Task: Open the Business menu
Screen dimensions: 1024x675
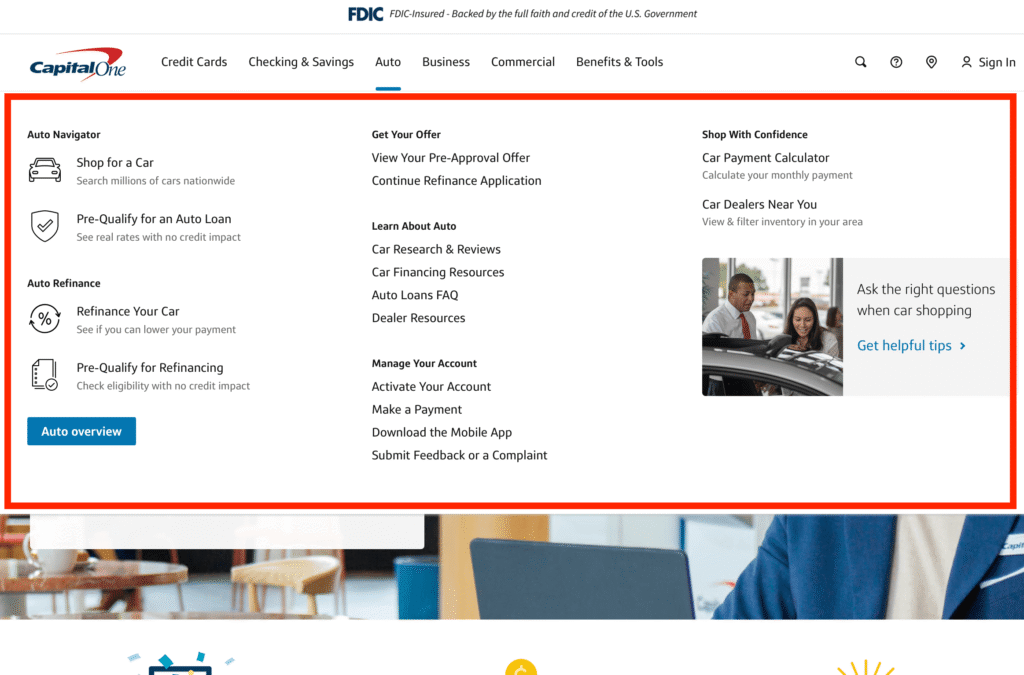Action: pyautogui.click(x=446, y=62)
